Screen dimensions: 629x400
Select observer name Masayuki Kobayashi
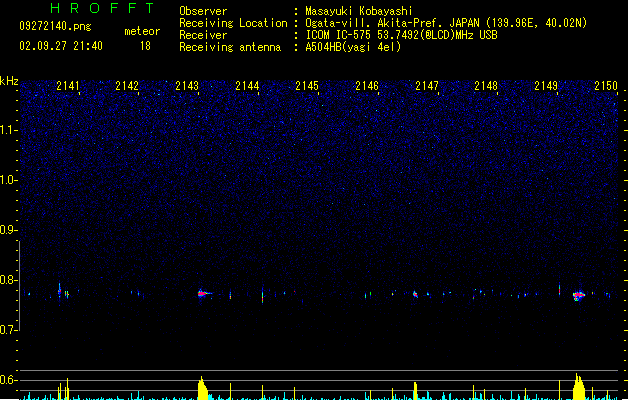[x=359, y=11]
